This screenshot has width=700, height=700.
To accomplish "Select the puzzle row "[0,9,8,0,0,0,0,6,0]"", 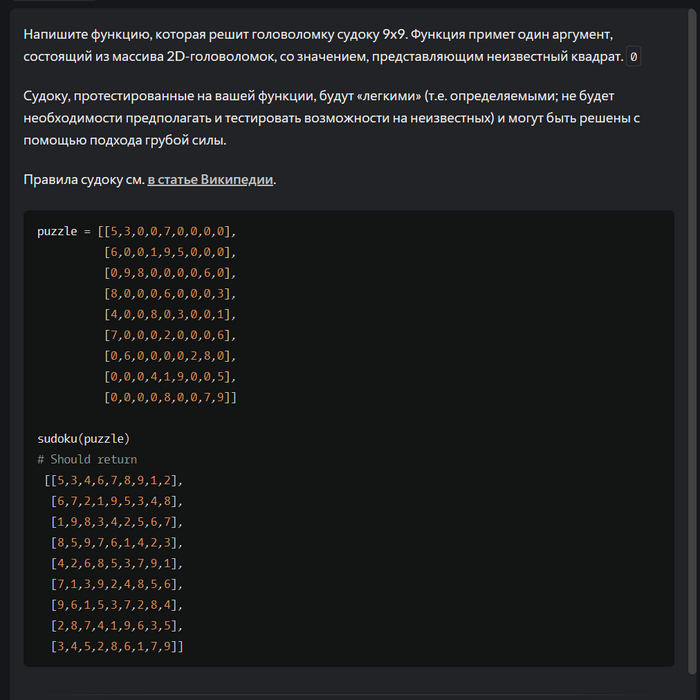I will [x=170, y=273].
